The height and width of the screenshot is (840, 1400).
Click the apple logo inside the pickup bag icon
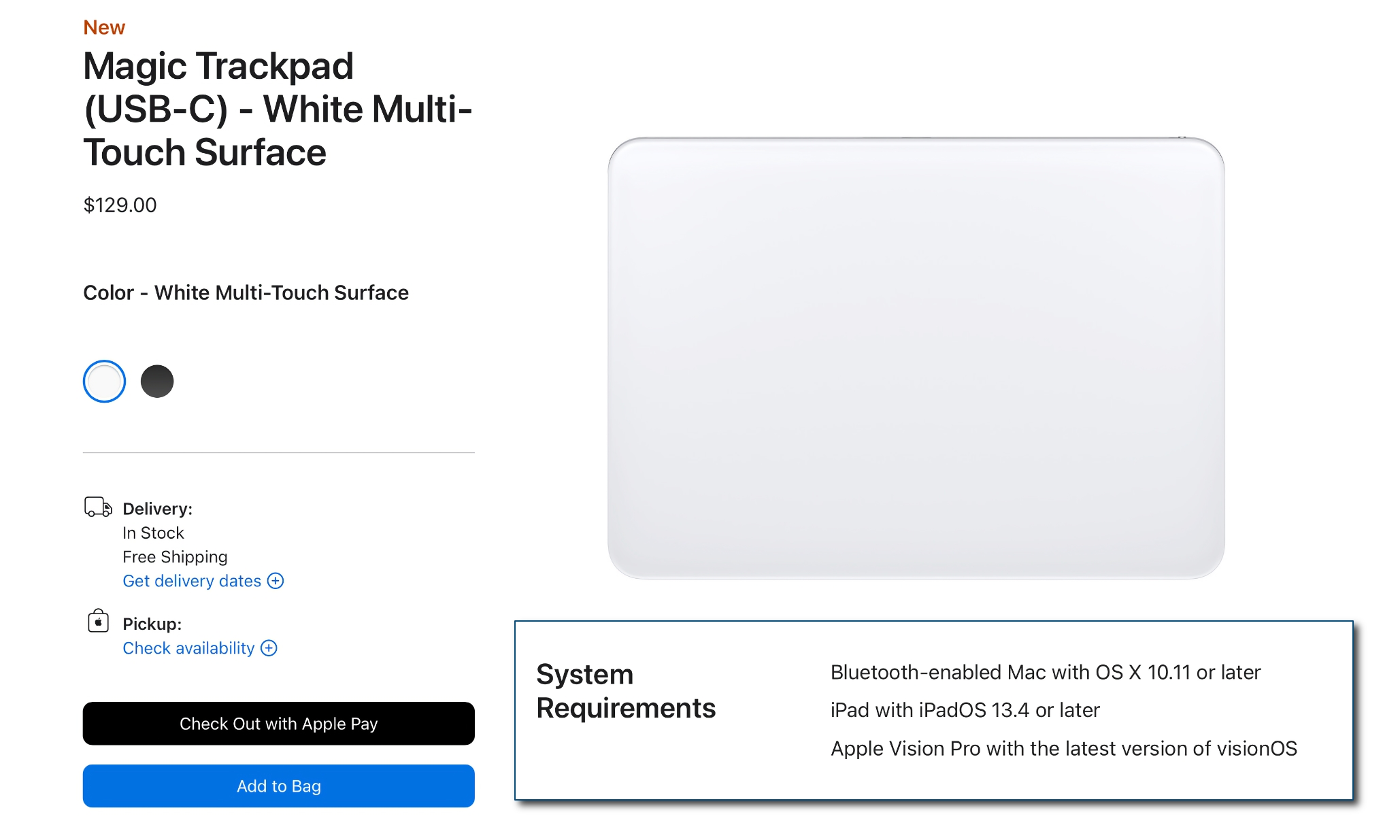pyautogui.click(x=97, y=622)
